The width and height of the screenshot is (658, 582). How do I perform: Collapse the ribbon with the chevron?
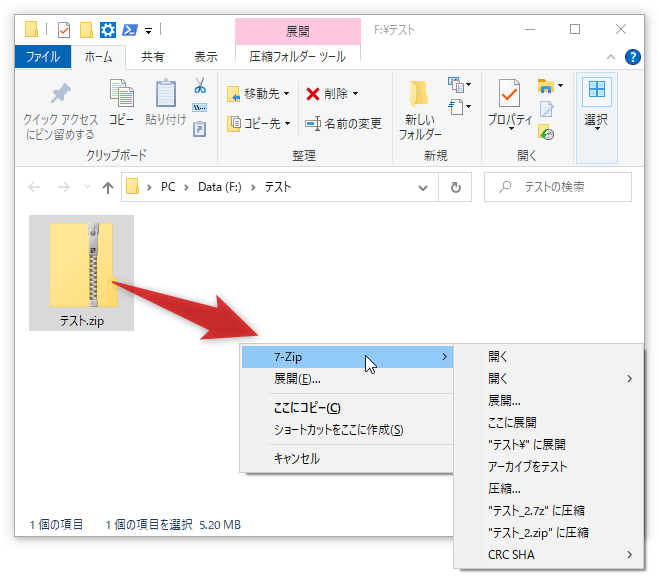611,57
